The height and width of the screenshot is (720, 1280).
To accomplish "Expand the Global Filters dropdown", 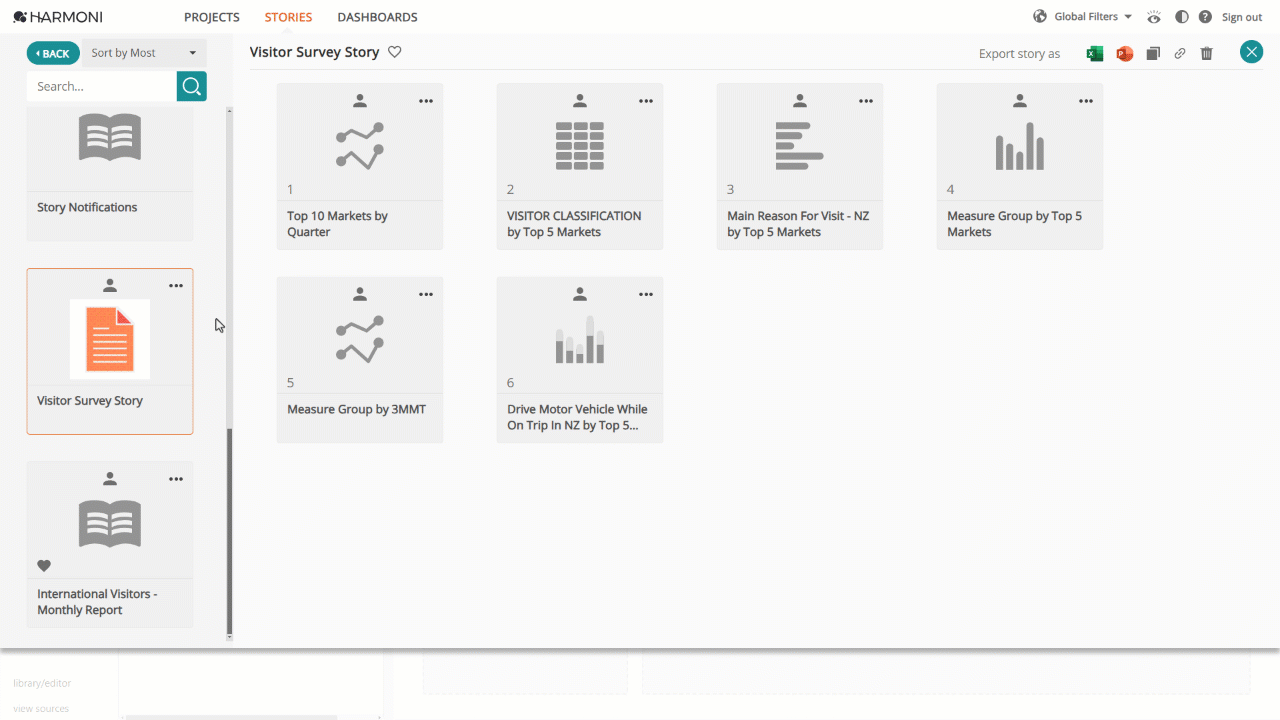I will tap(1093, 17).
